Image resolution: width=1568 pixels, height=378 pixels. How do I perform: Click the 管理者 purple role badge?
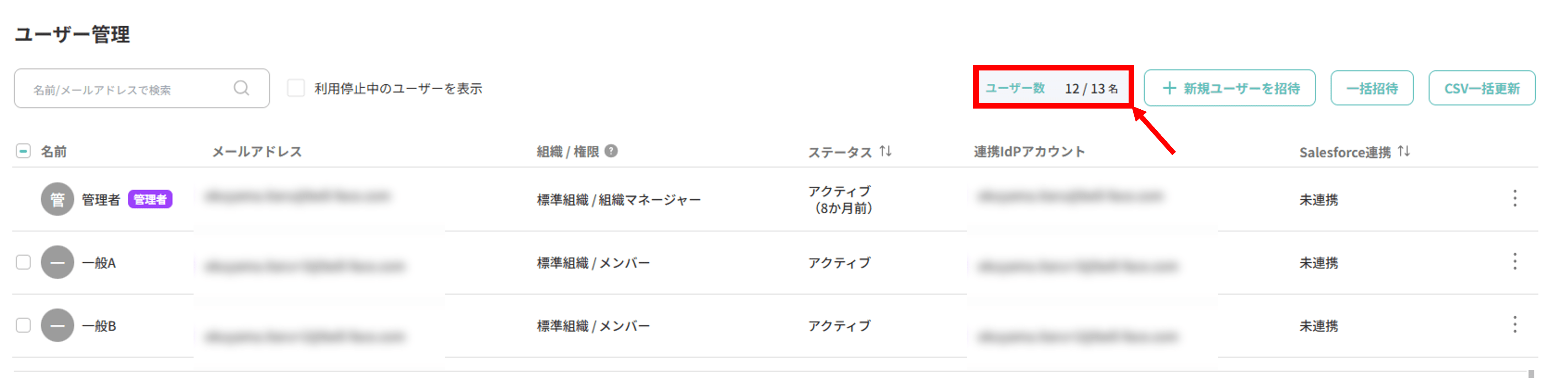pyautogui.click(x=150, y=200)
